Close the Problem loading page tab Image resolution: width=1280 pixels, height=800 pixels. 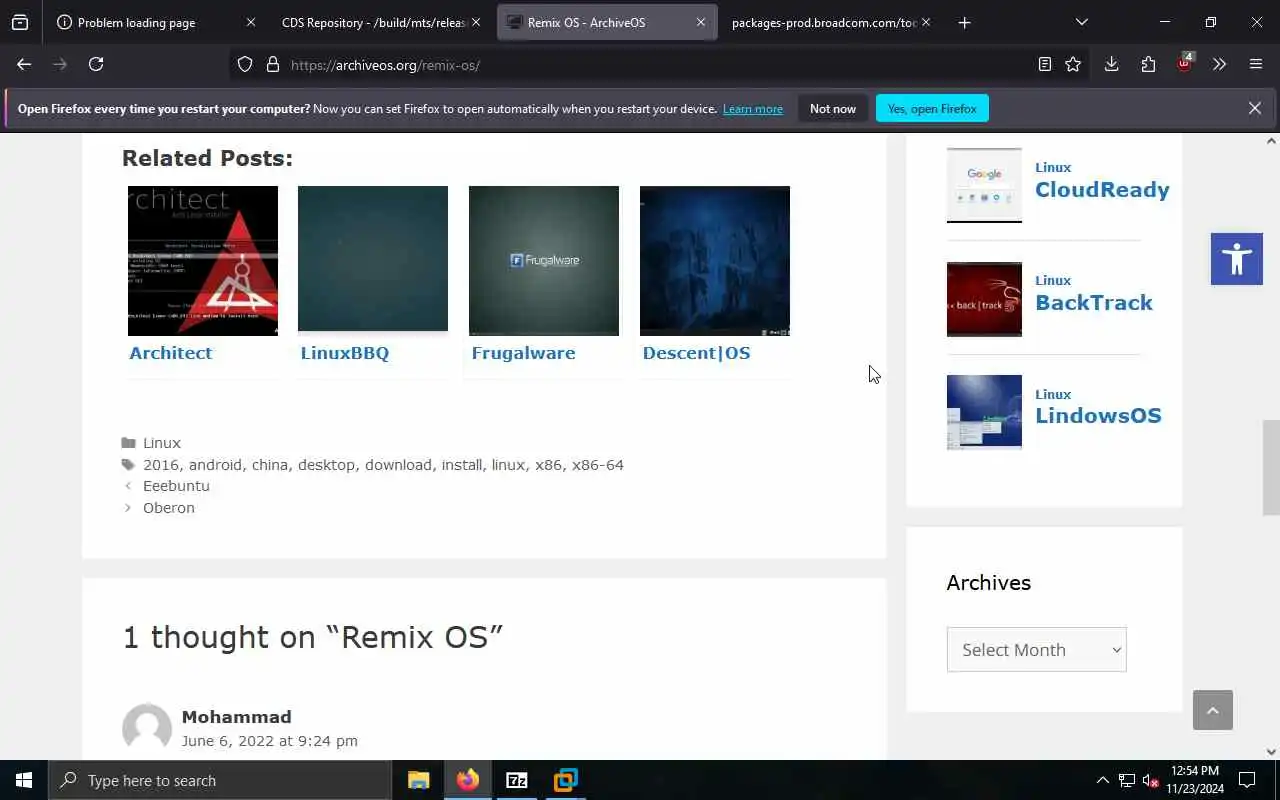[250, 22]
